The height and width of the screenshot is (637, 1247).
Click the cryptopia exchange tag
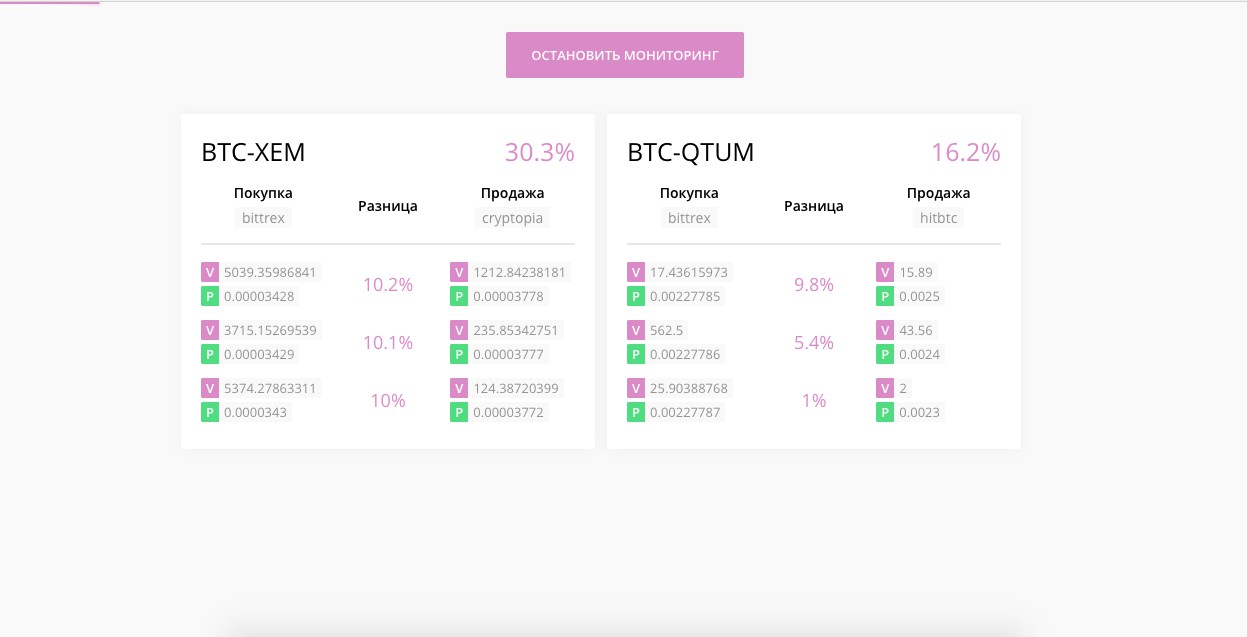pos(512,218)
